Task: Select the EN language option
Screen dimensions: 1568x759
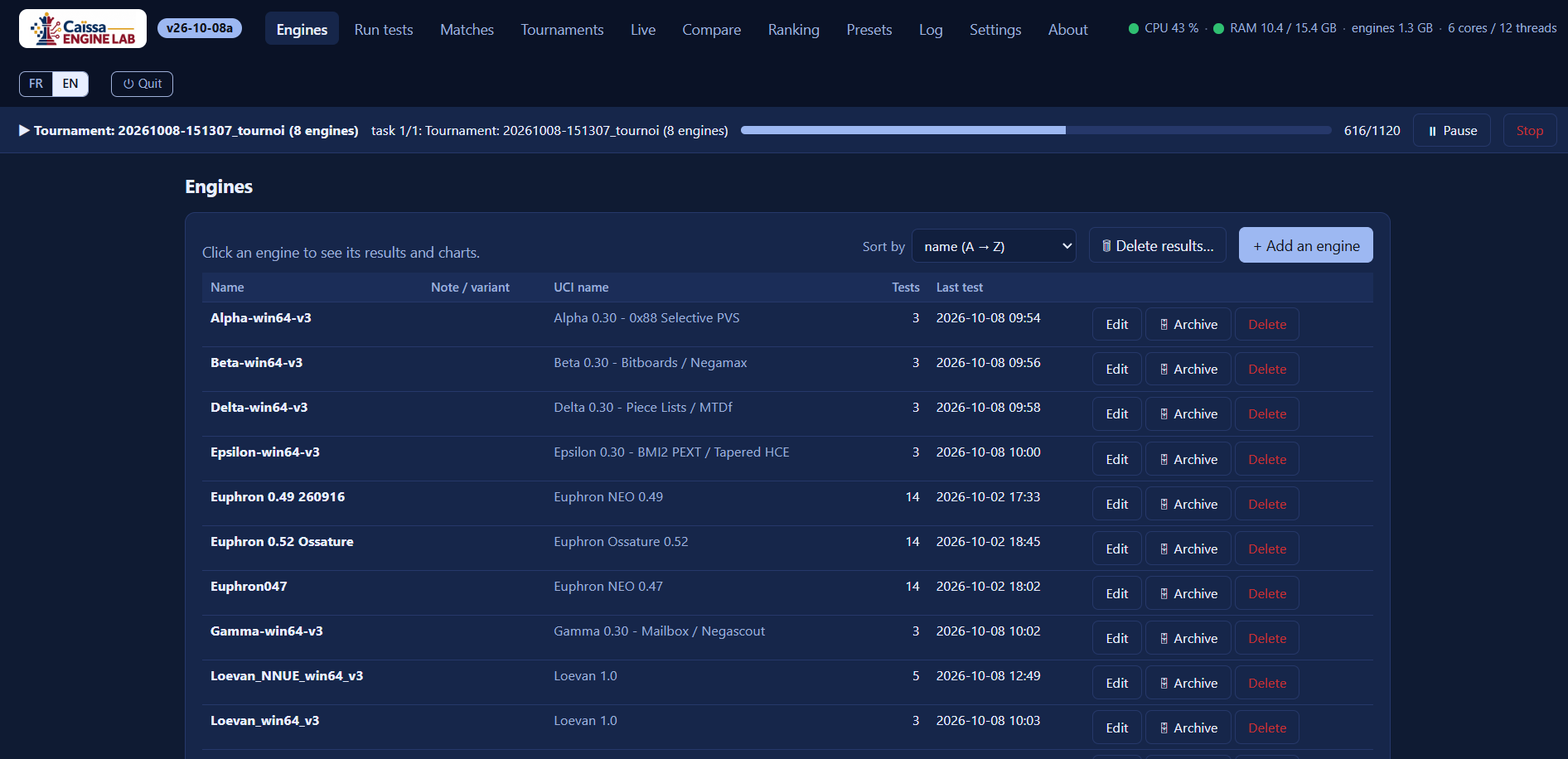Action: (70, 84)
